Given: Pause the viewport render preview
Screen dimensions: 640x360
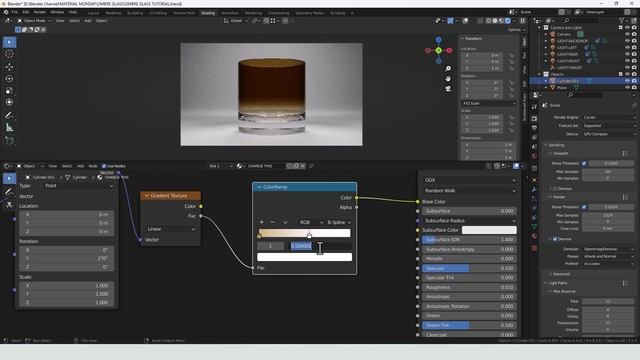Looking at the screenshot, I should (522, 20).
